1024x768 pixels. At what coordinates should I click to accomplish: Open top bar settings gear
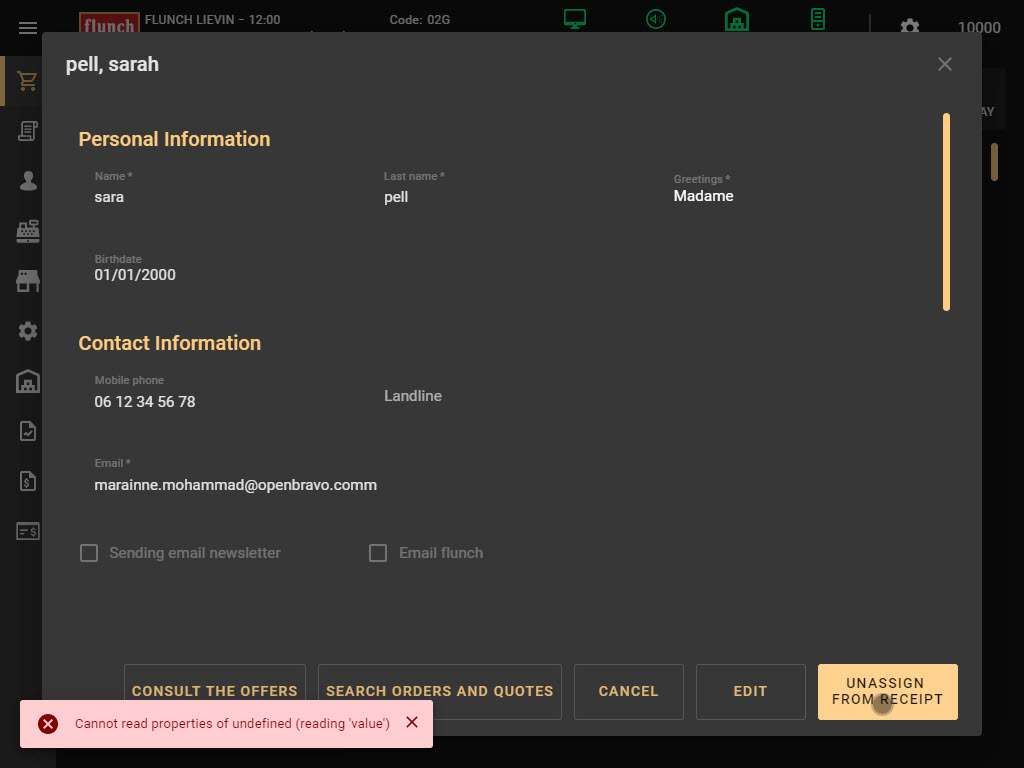click(910, 27)
